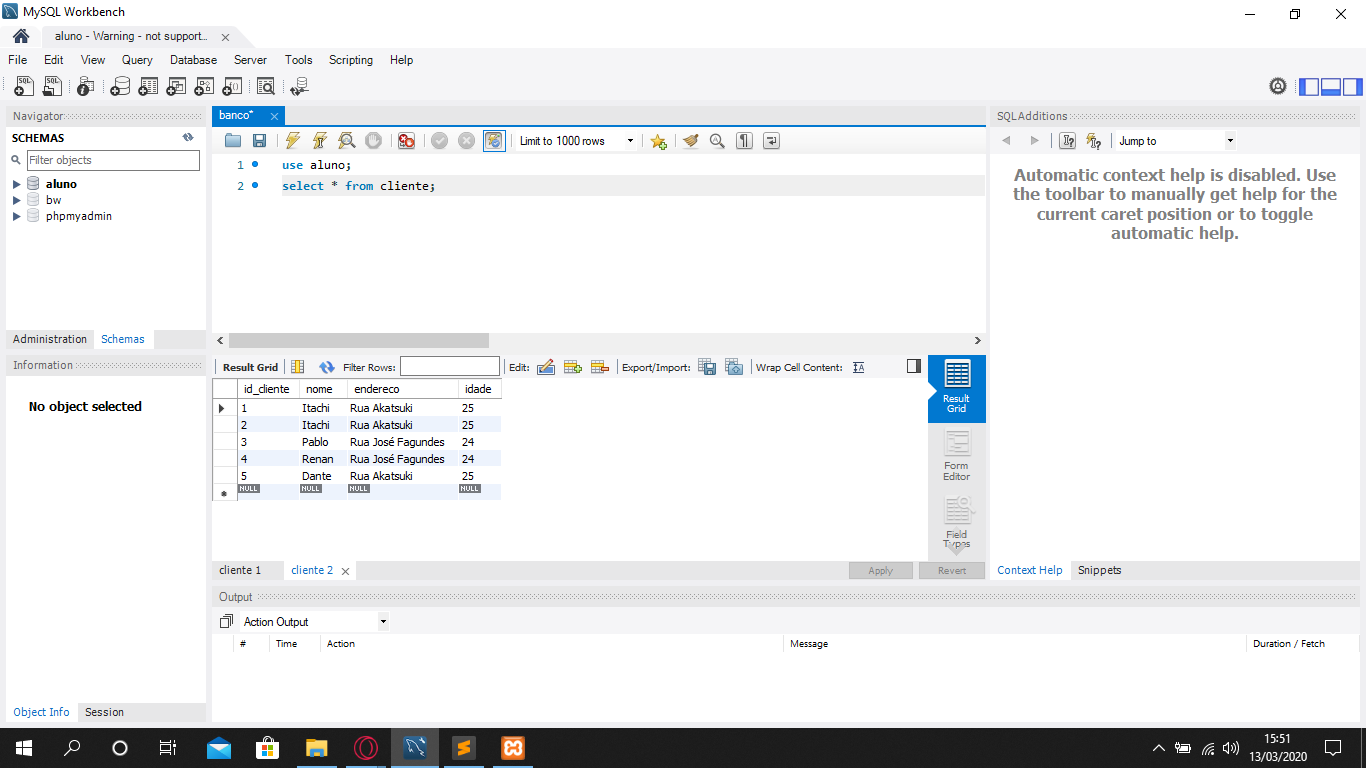Open the Scripting menu
This screenshot has width=1366, height=768.
(351, 60)
